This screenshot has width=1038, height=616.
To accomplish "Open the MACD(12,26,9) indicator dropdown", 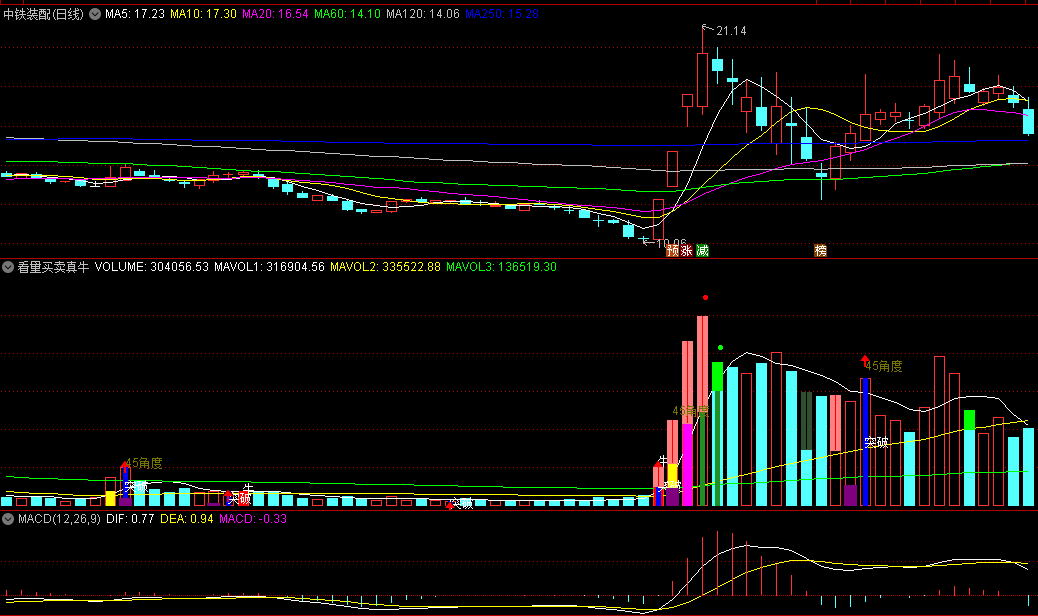I will (8, 519).
